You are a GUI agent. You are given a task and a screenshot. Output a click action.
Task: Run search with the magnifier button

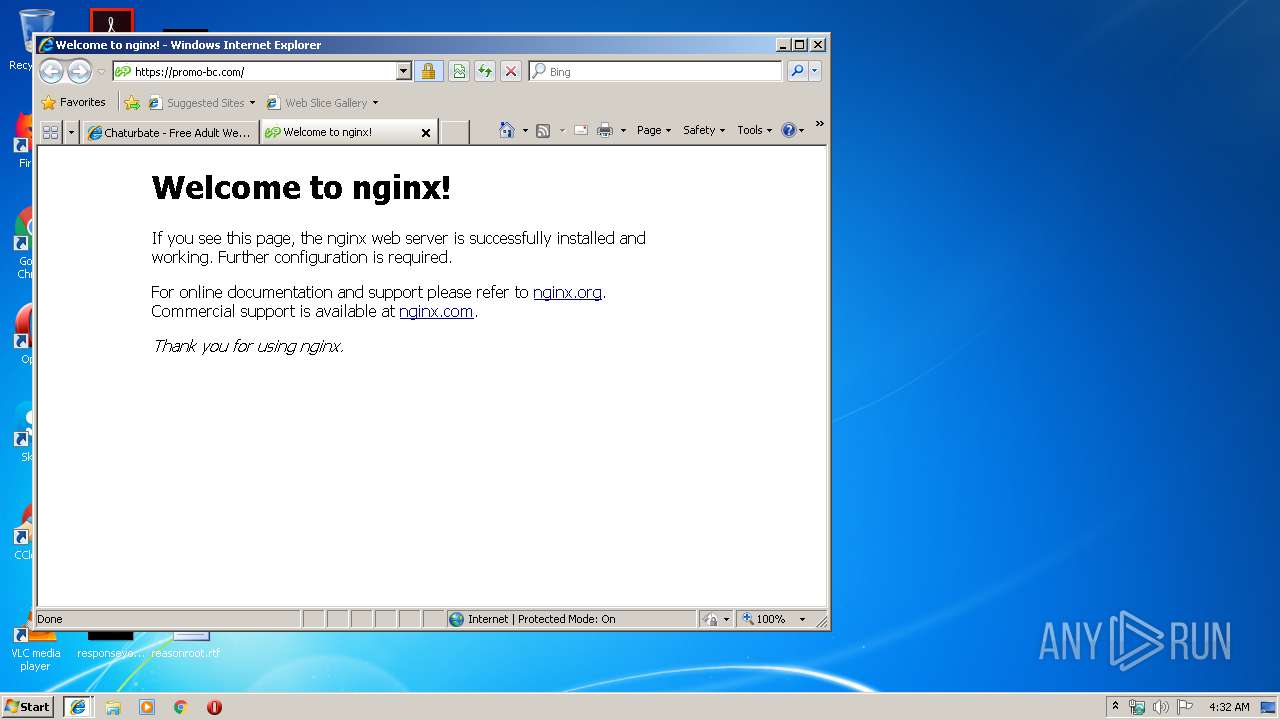pyautogui.click(x=797, y=71)
